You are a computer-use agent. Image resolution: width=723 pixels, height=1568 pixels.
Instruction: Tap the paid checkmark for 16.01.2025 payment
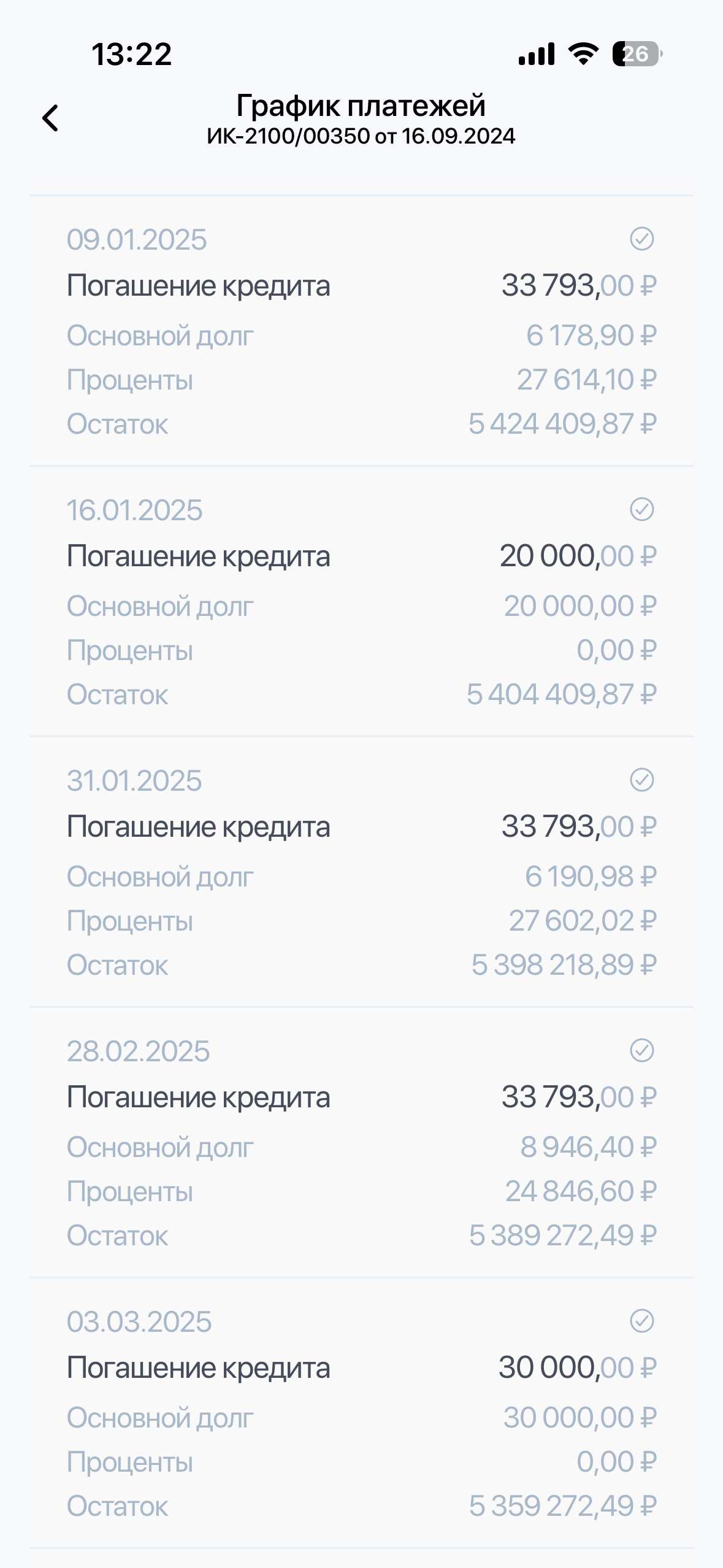point(641,509)
